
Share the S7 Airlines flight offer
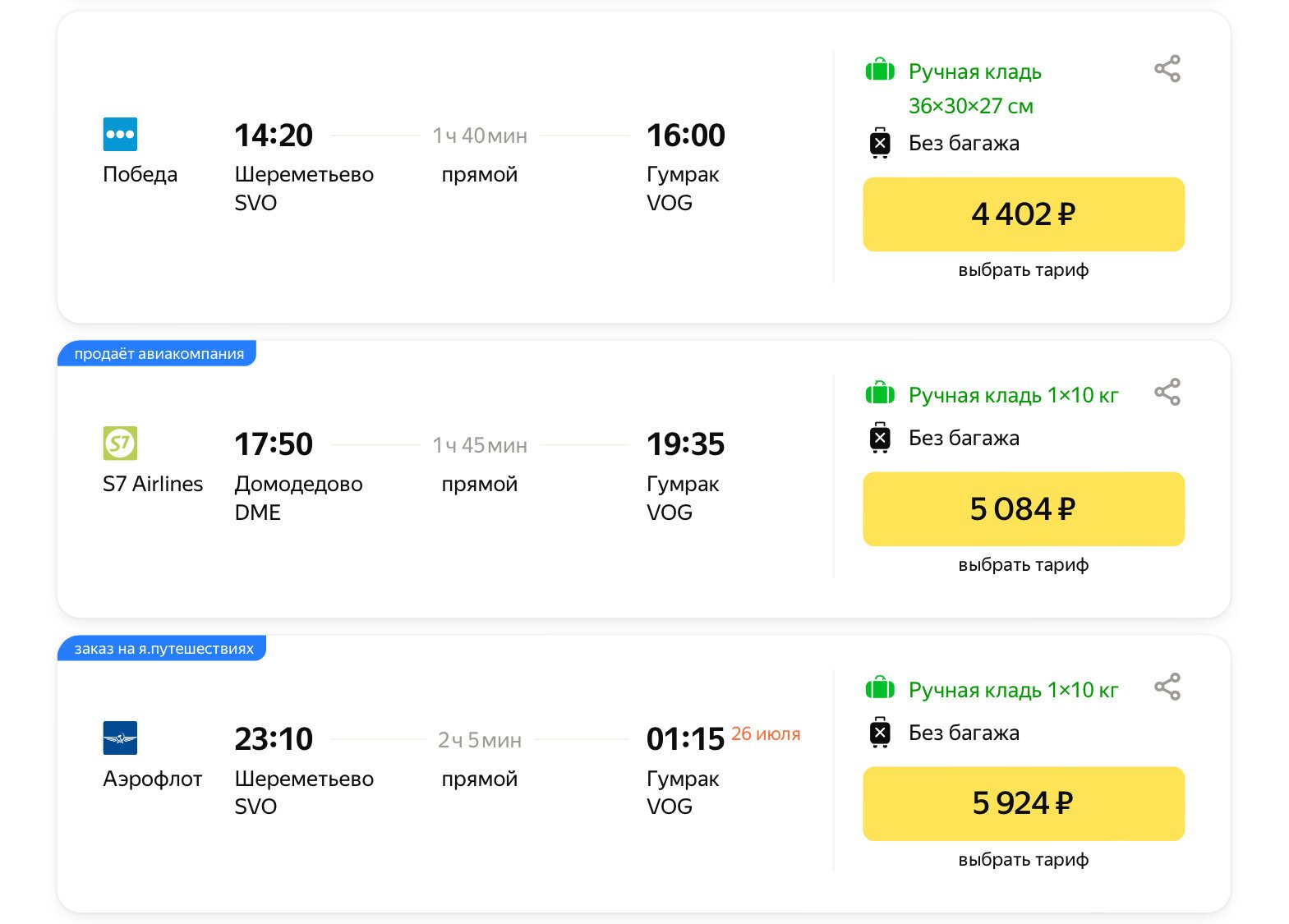pyautogui.click(x=1167, y=393)
